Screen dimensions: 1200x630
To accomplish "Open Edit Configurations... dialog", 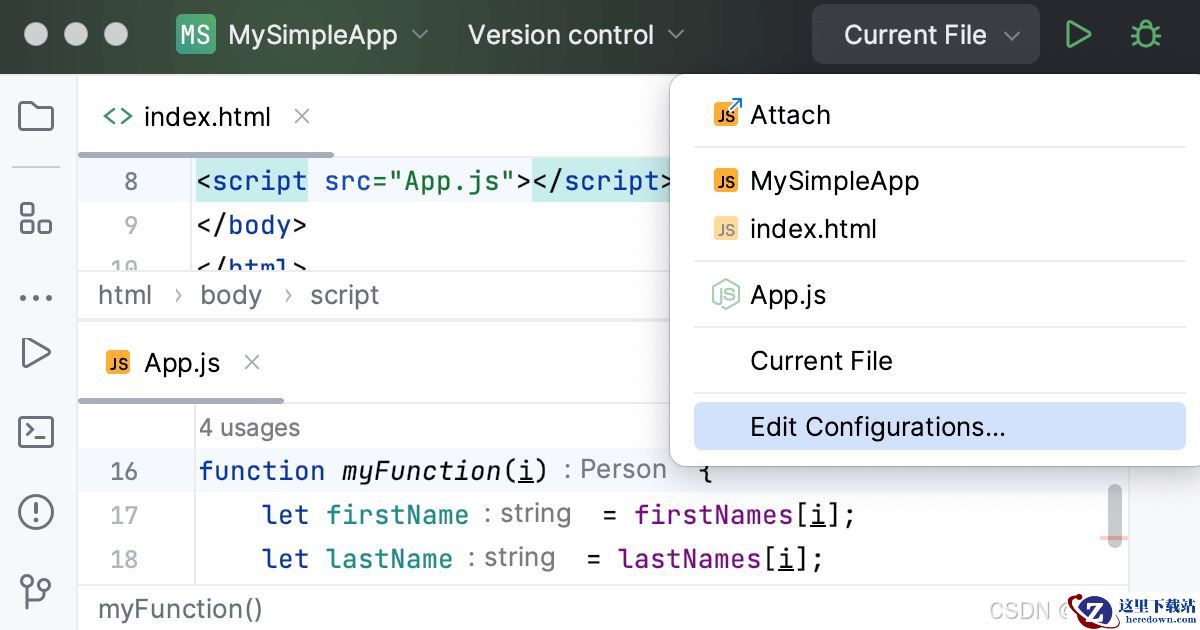I will point(940,427).
